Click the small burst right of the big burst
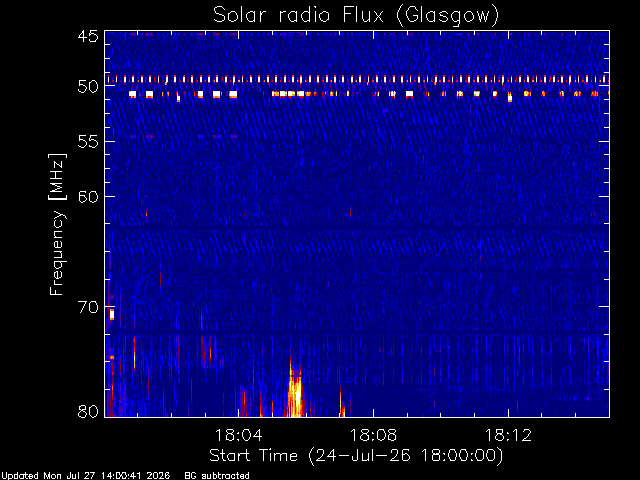 point(342,404)
